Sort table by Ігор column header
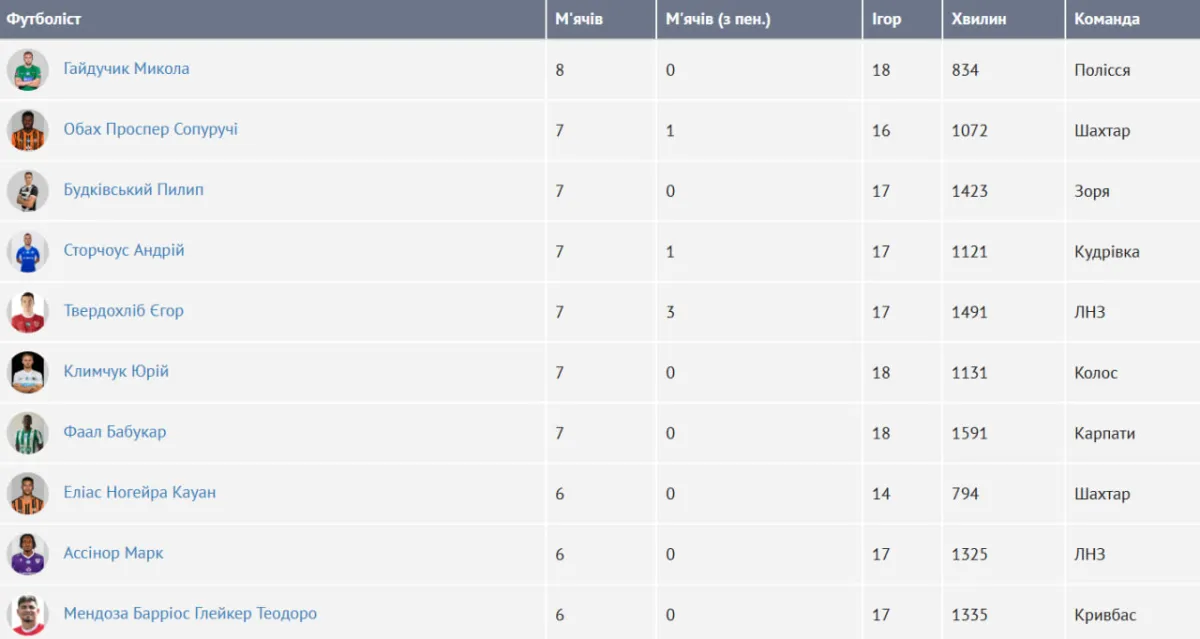The image size is (1200, 639). [x=886, y=19]
